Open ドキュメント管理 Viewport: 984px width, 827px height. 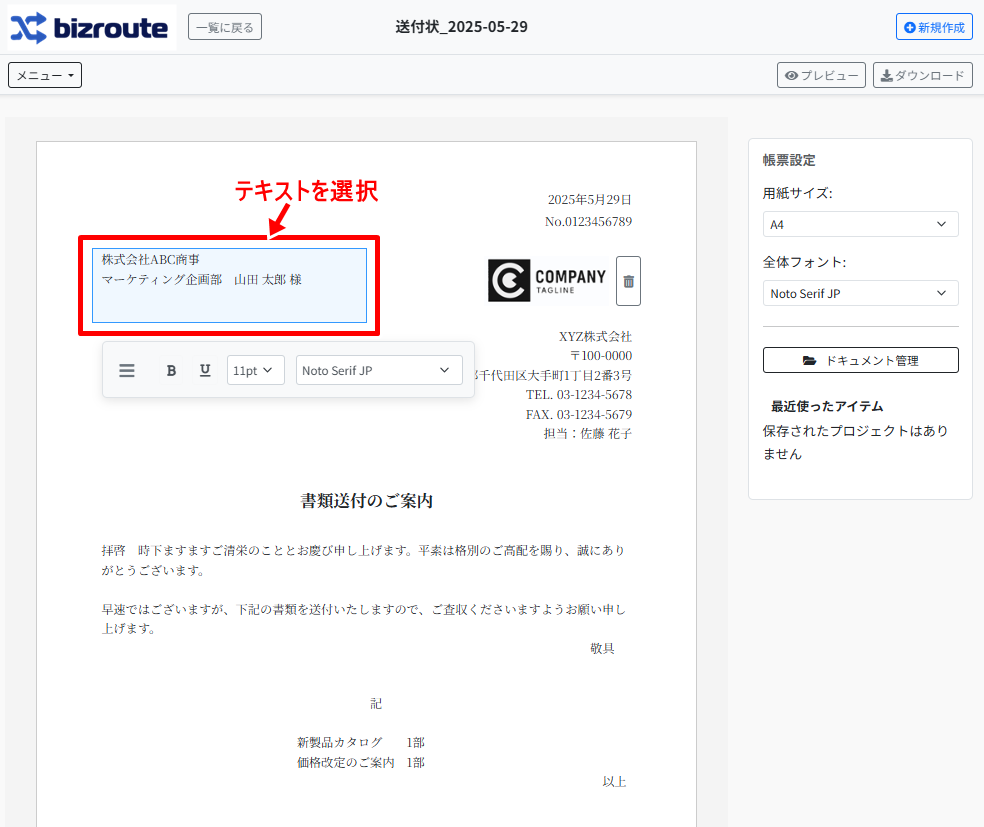(x=860, y=360)
